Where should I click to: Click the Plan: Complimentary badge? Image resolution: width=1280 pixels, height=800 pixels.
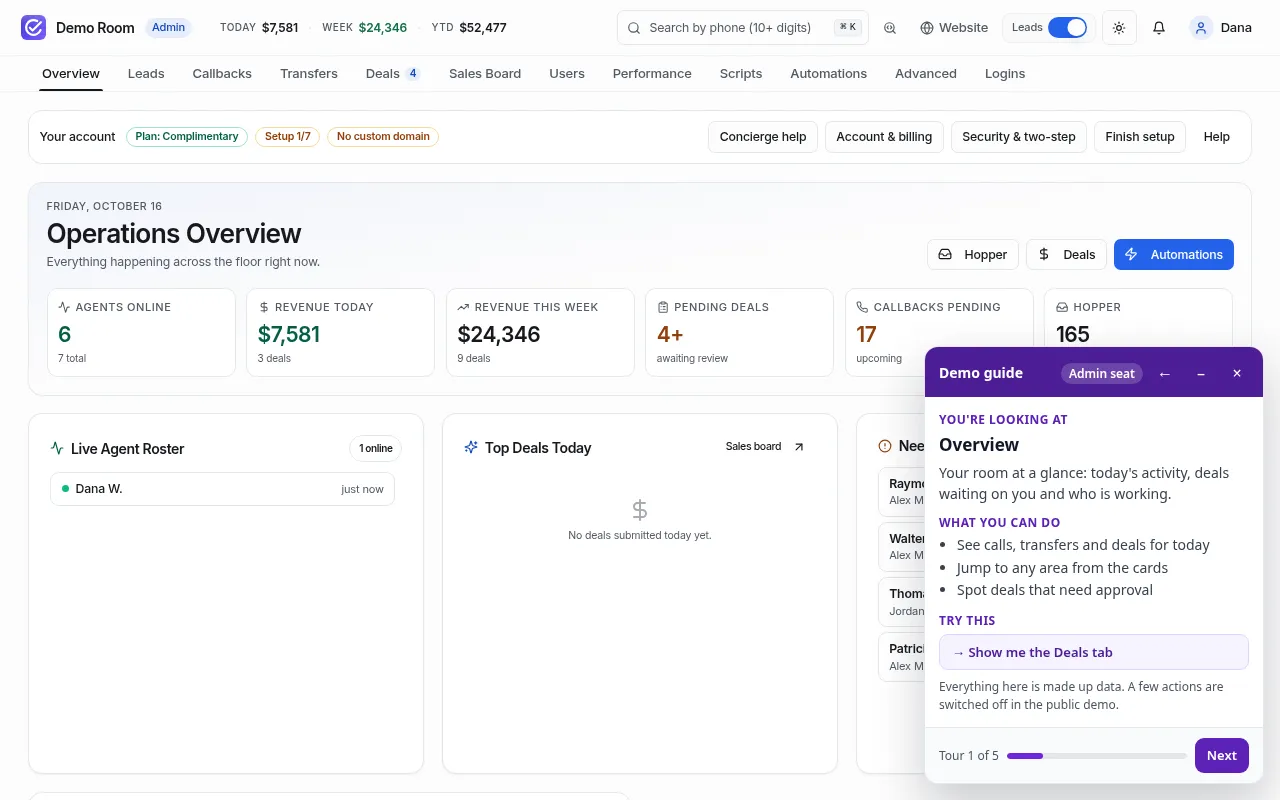187,137
